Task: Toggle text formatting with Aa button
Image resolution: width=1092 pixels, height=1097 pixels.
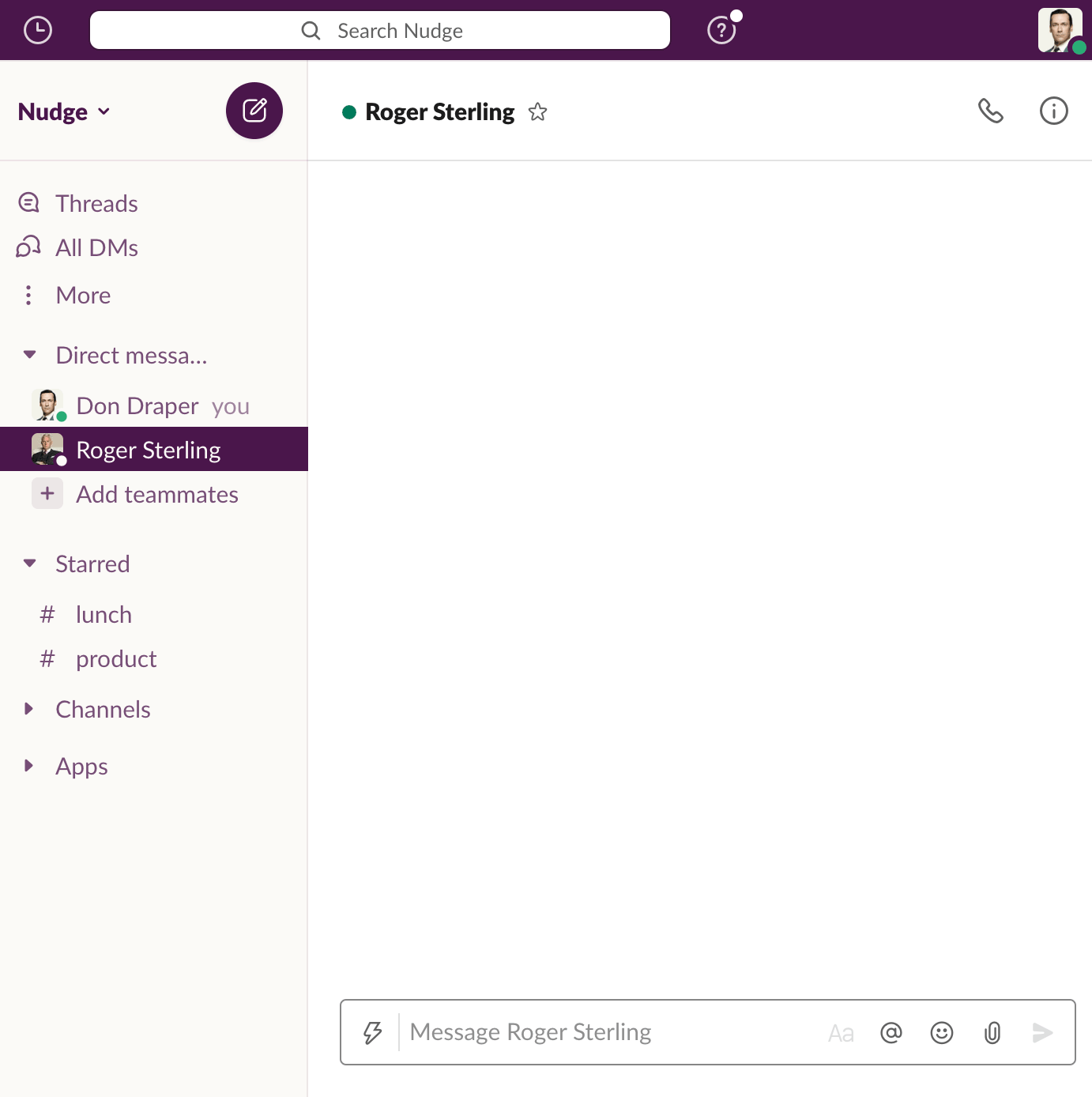Action: click(841, 1033)
